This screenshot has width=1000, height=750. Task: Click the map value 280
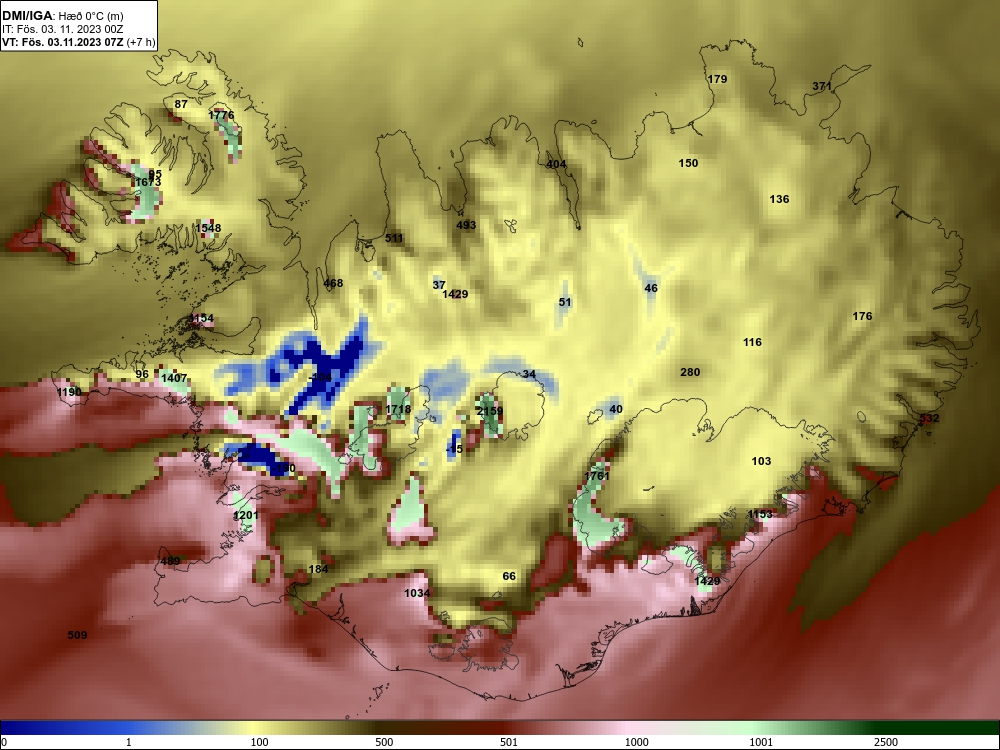690,372
